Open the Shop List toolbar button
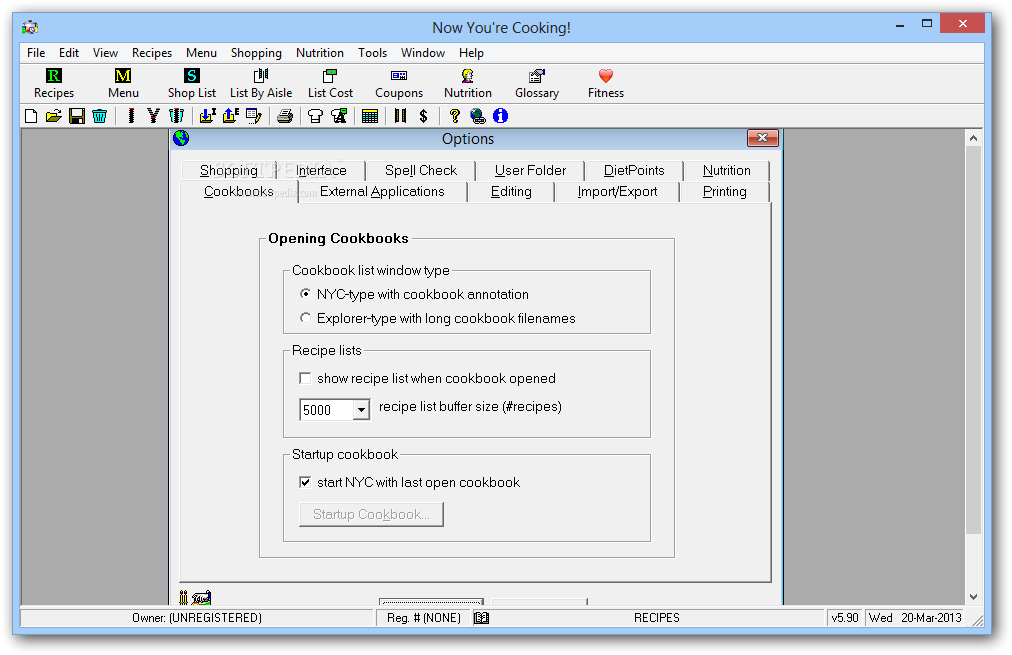This screenshot has width=1012, height=655. pyautogui.click(x=192, y=84)
